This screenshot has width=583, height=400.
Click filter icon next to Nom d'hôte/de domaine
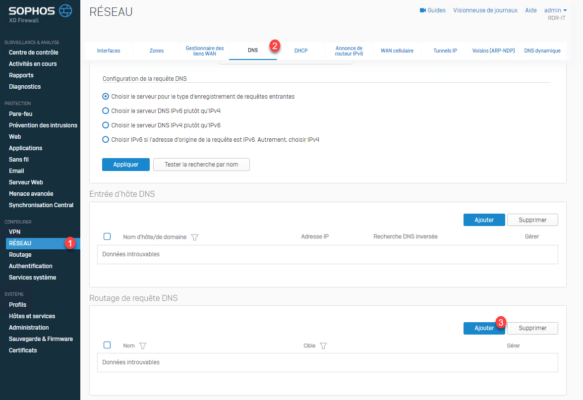point(194,237)
